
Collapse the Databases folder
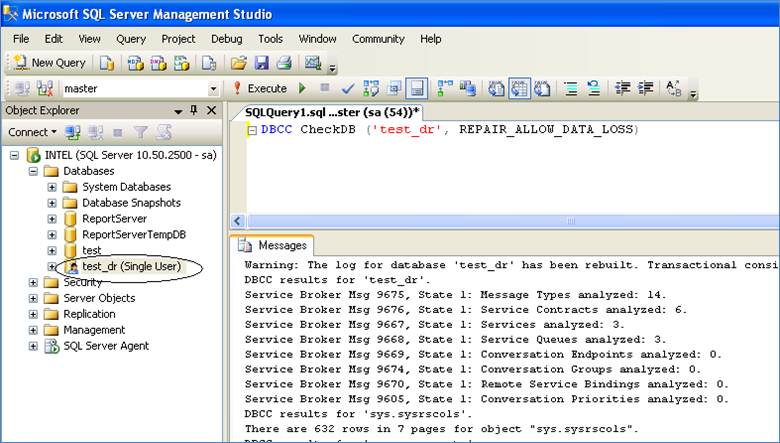click(x=33, y=172)
